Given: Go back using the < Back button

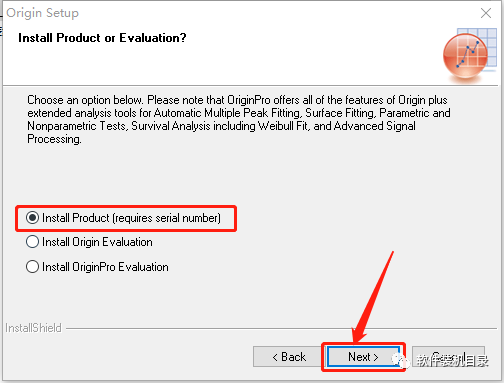Looking at the screenshot, I should pos(288,357).
